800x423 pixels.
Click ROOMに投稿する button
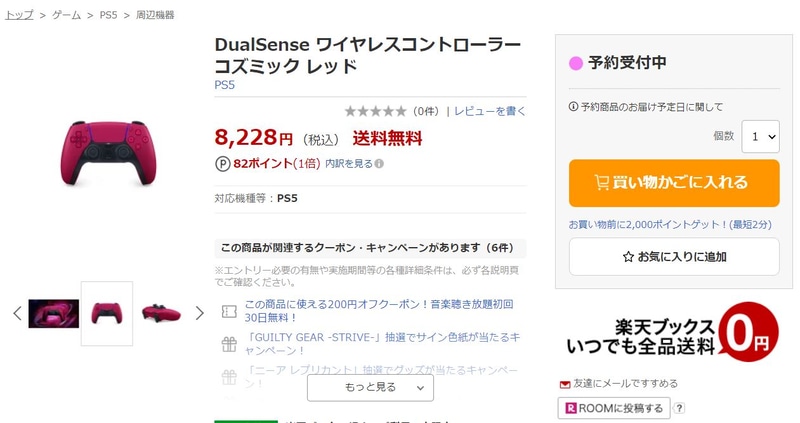click(613, 408)
